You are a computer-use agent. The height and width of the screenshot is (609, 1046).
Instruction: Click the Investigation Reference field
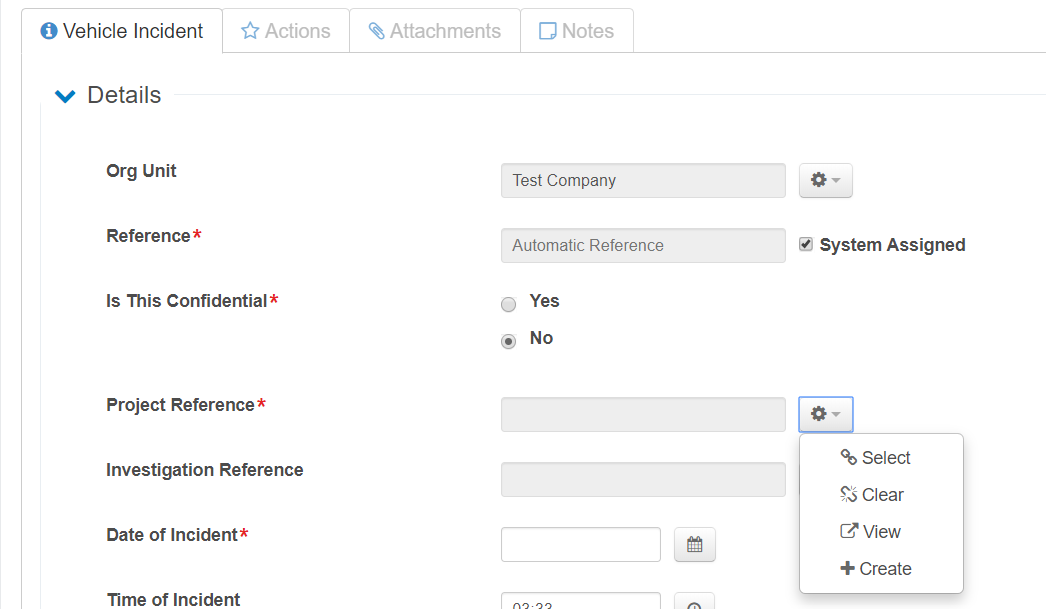point(643,479)
